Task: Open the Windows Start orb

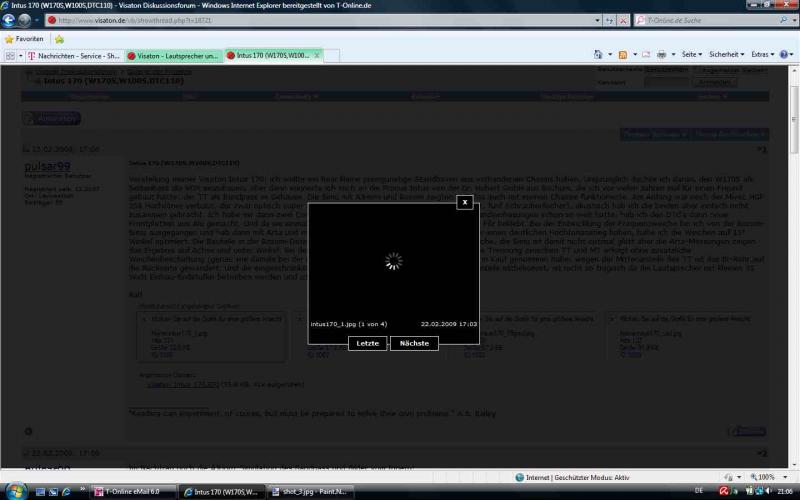Action: pyautogui.click(x=16, y=491)
